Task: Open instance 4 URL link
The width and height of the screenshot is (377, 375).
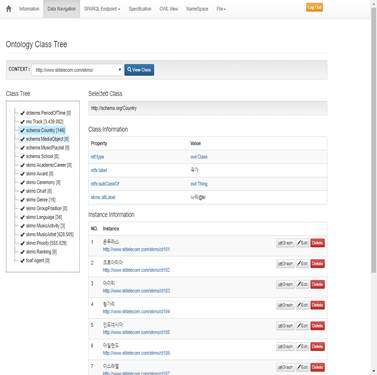Action: (x=136, y=311)
